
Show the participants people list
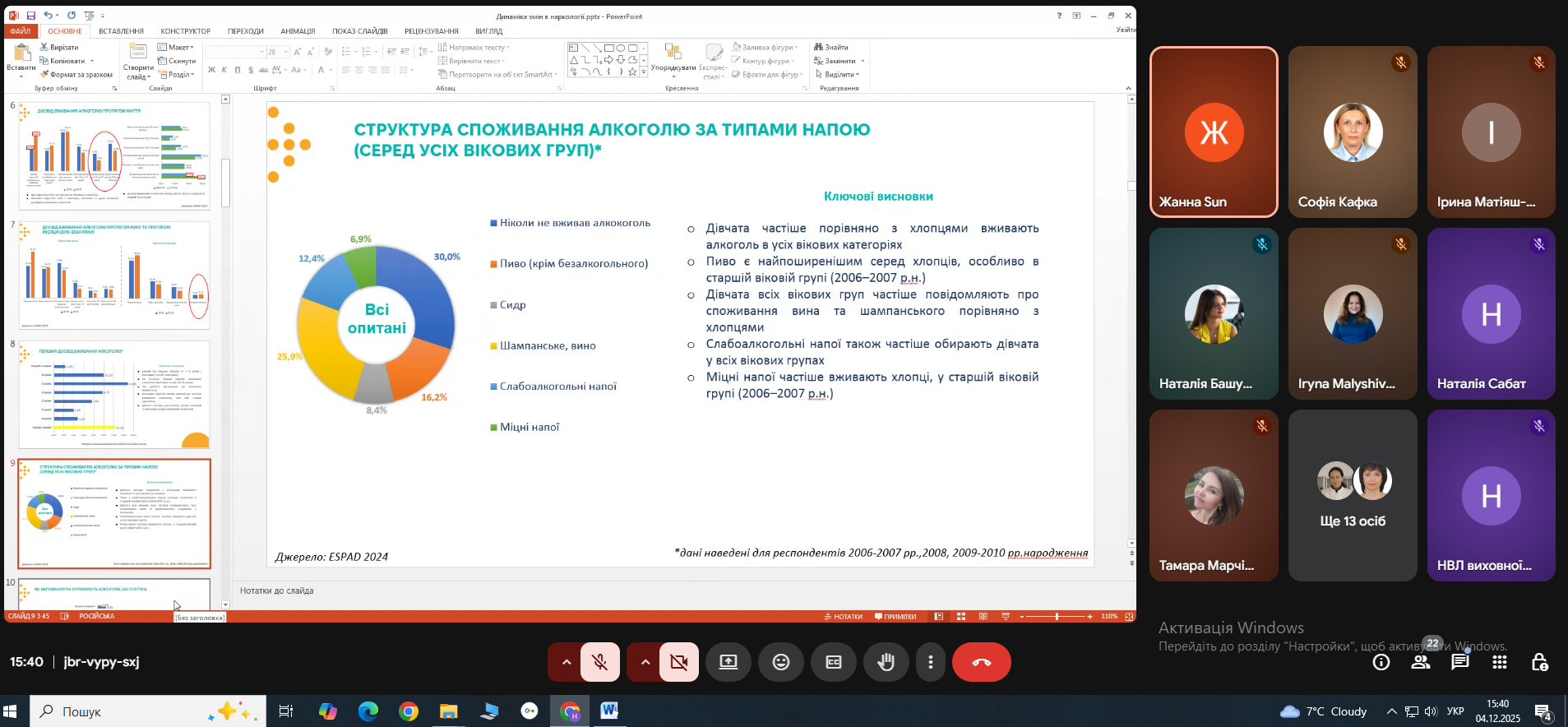1421,662
